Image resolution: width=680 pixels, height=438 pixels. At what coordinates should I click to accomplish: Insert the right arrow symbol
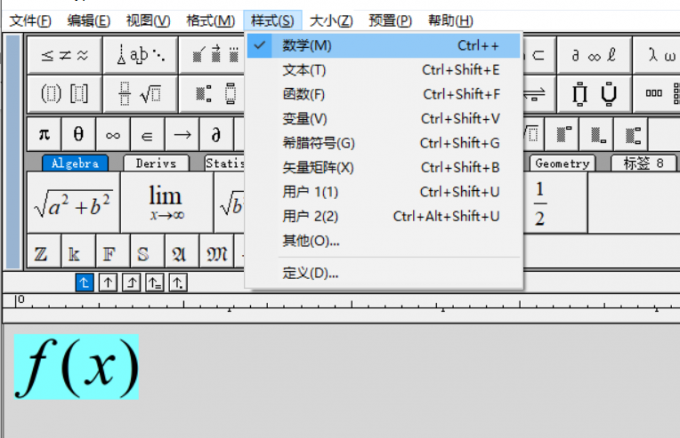[x=182, y=135]
